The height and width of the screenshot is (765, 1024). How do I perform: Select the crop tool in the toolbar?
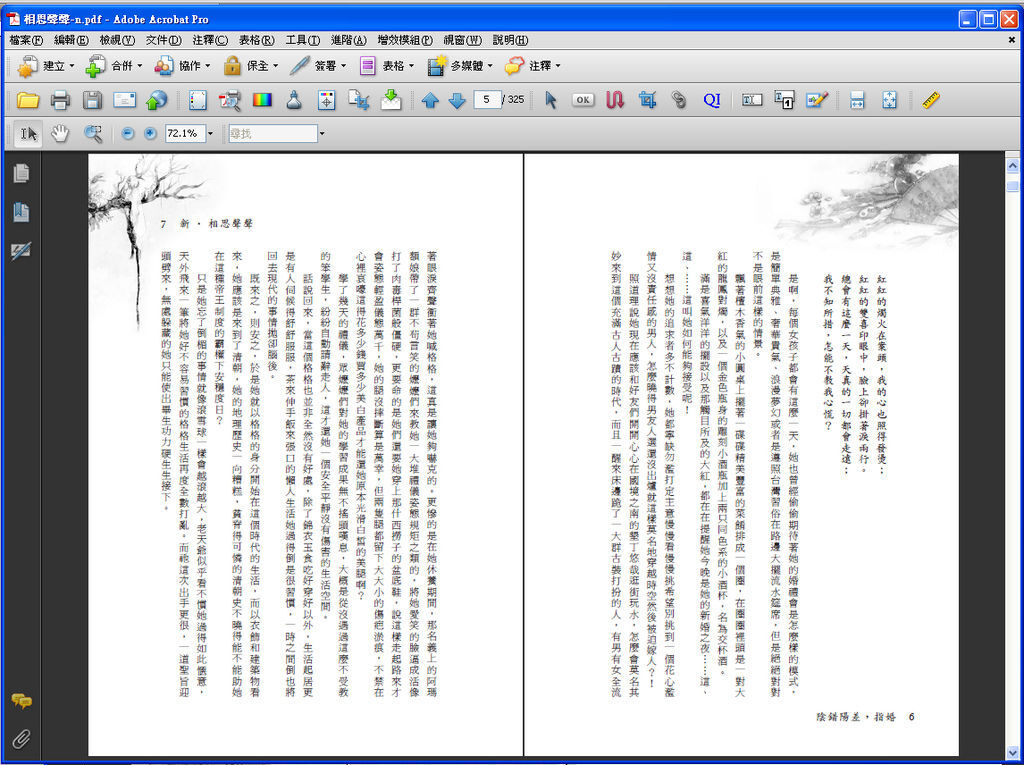[647, 100]
